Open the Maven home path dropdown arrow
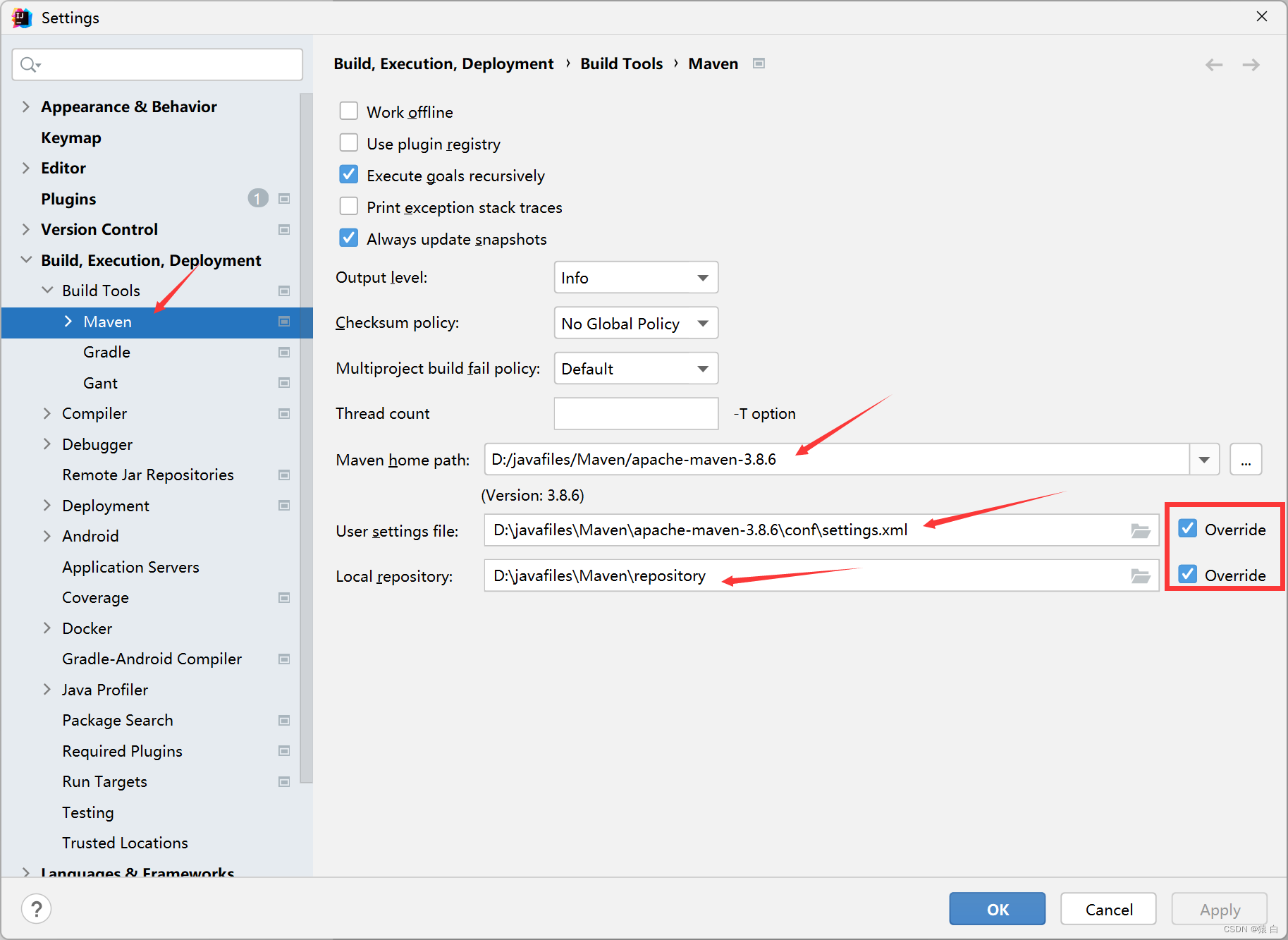Image resolution: width=1288 pixels, height=940 pixels. (1204, 460)
